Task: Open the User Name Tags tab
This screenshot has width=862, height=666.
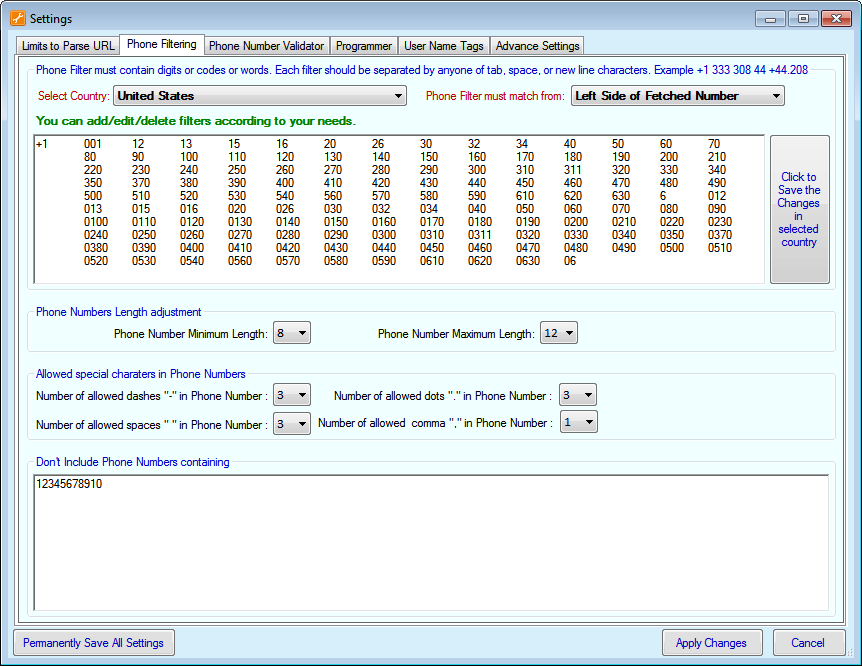Action: click(443, 46)
